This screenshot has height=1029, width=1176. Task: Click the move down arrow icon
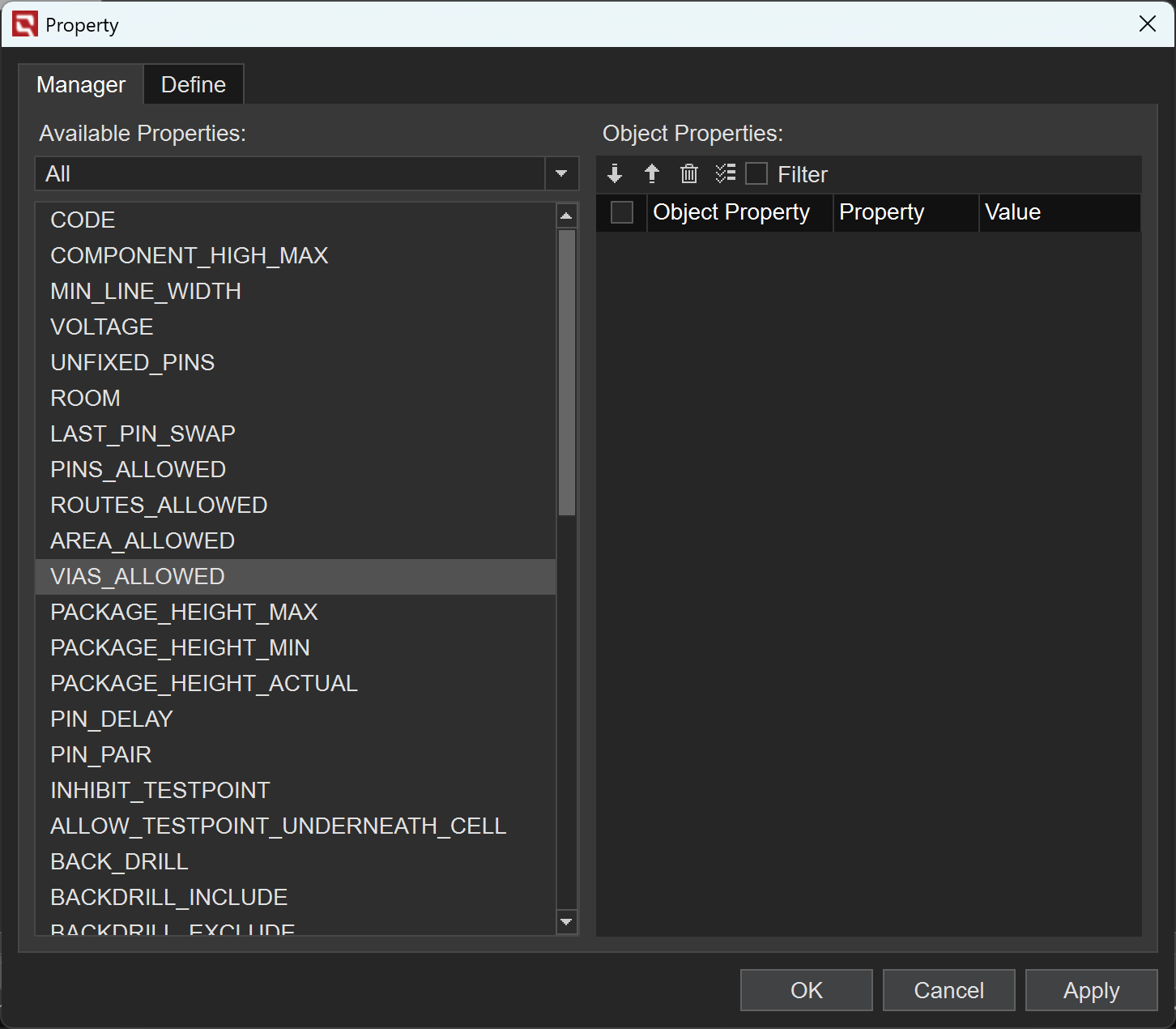click(x=615, y=173)
